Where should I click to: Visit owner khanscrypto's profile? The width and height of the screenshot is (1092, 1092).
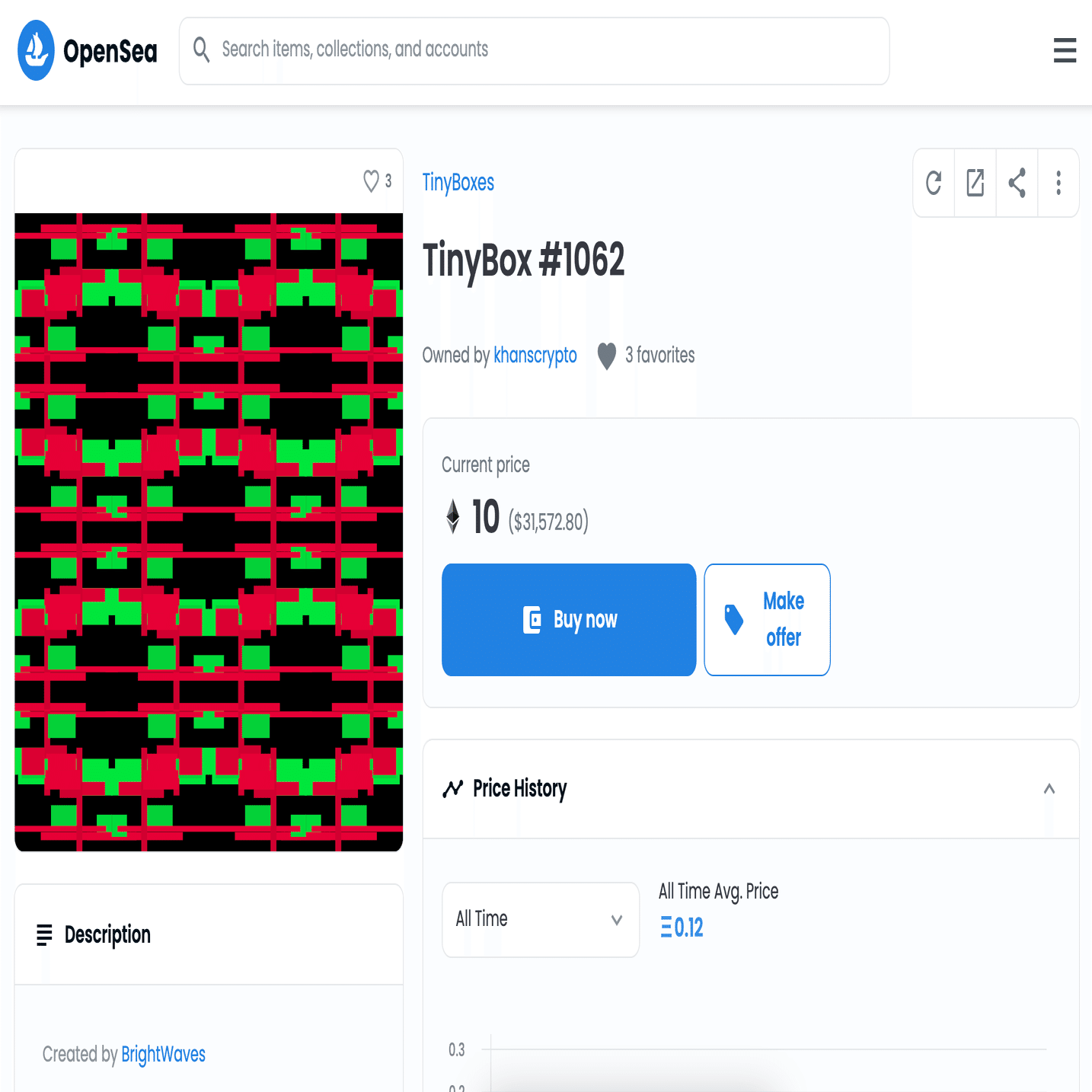pyautogui.click(x=535, y=356)
